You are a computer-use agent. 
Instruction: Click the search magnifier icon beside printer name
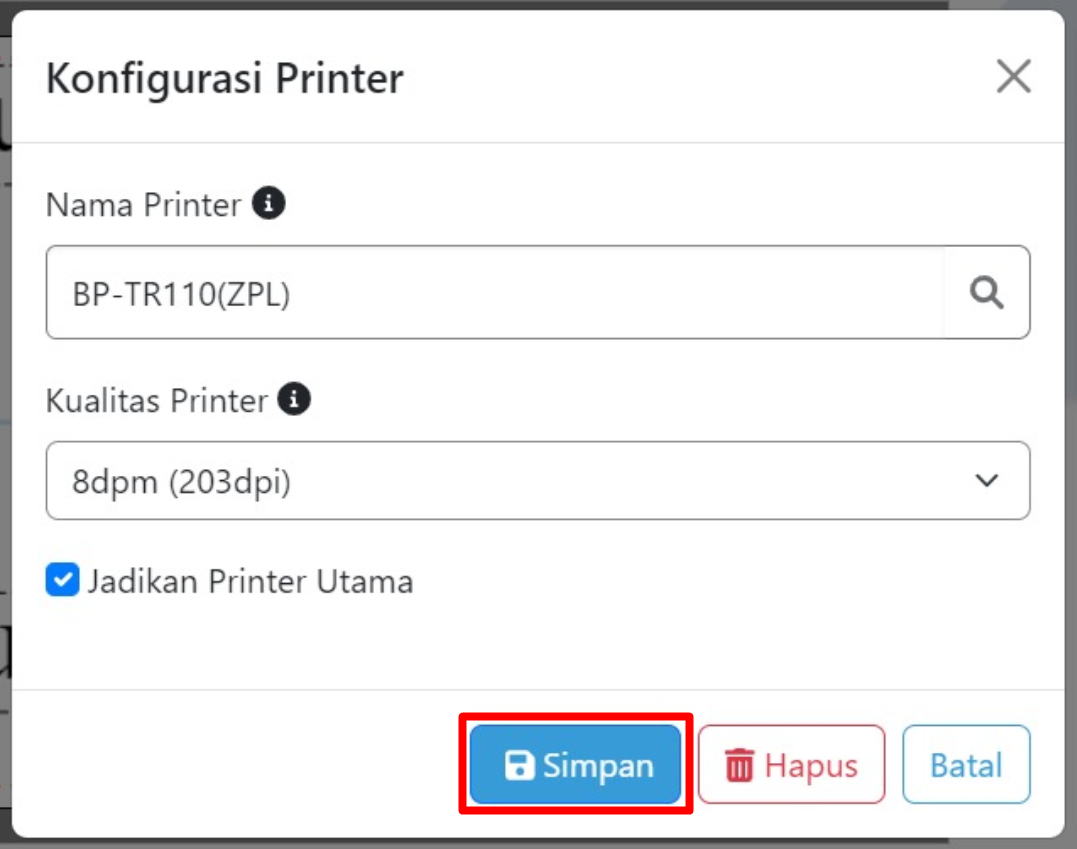[x=986, y=293]
